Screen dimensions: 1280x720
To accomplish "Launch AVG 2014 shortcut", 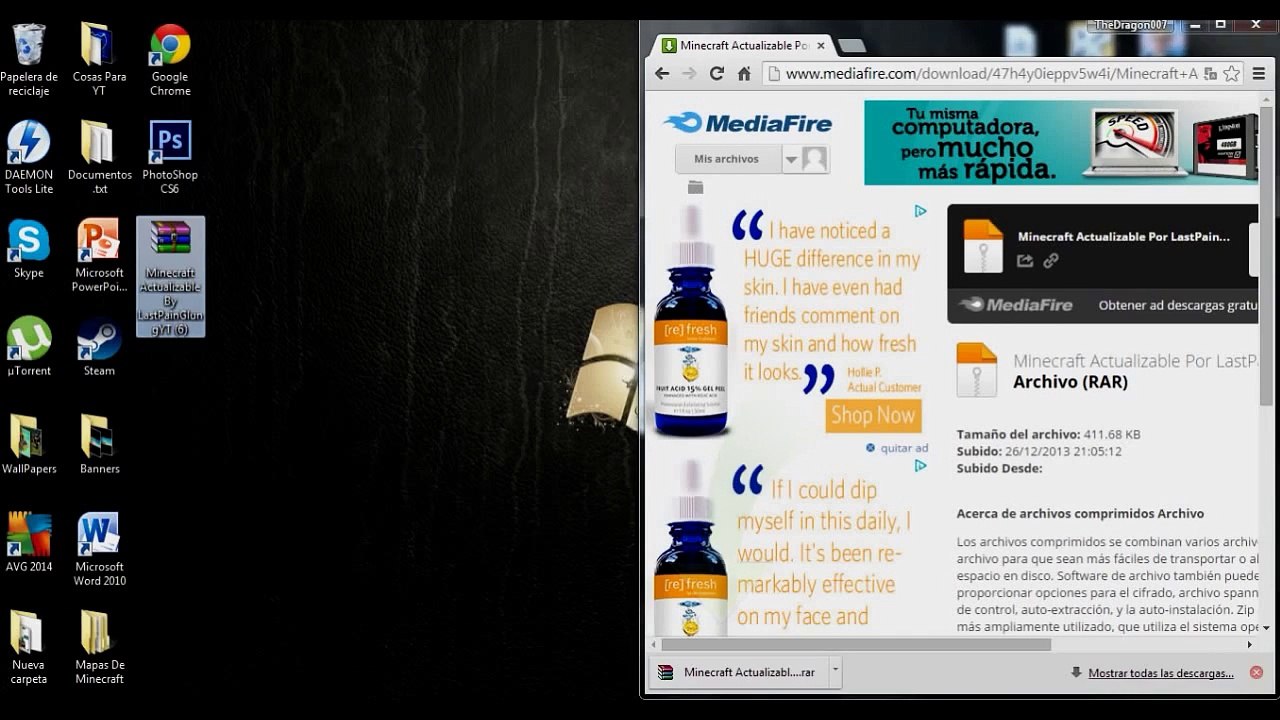I will 29,543.
